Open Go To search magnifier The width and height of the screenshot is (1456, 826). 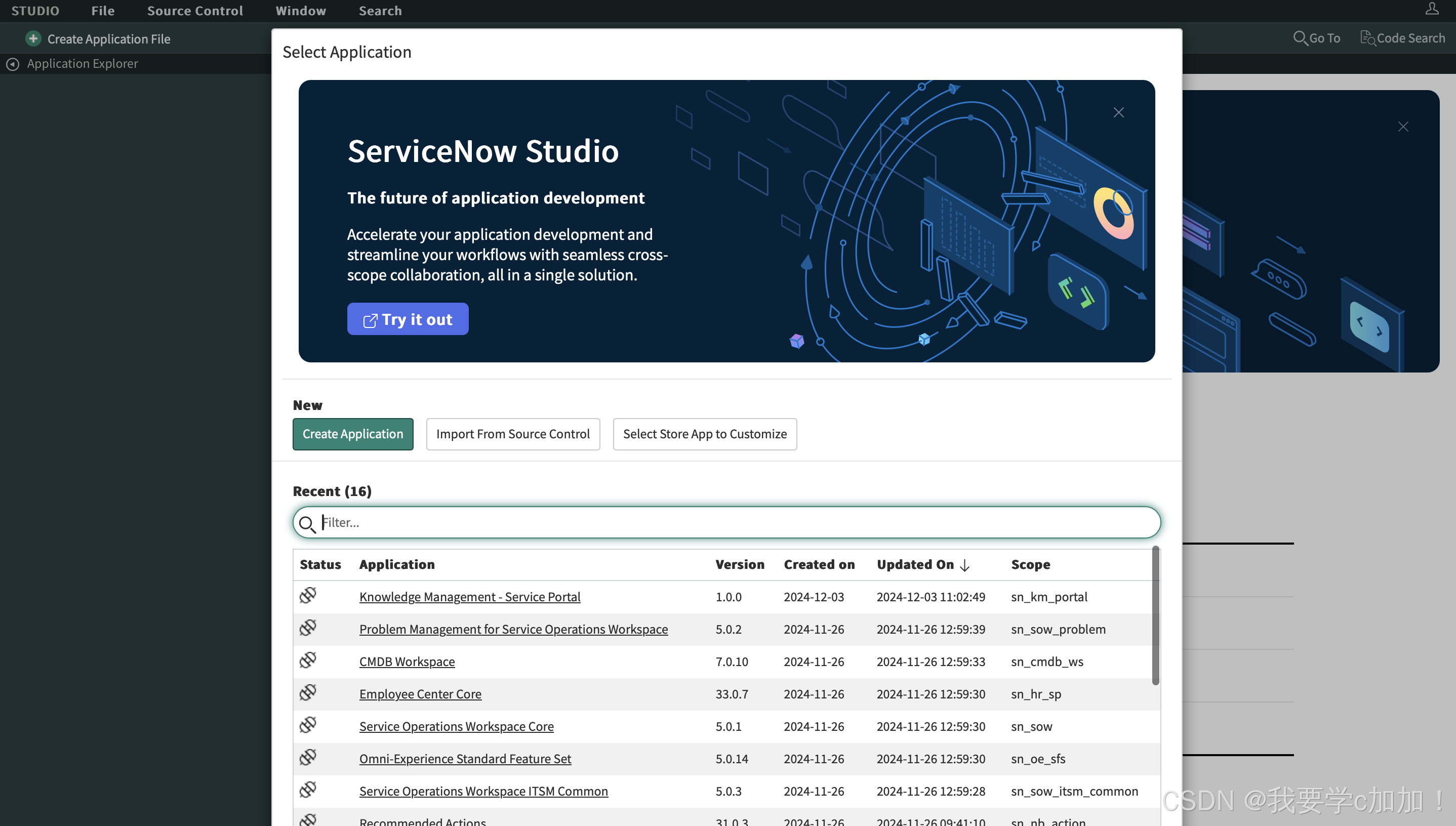(1300, 38)
